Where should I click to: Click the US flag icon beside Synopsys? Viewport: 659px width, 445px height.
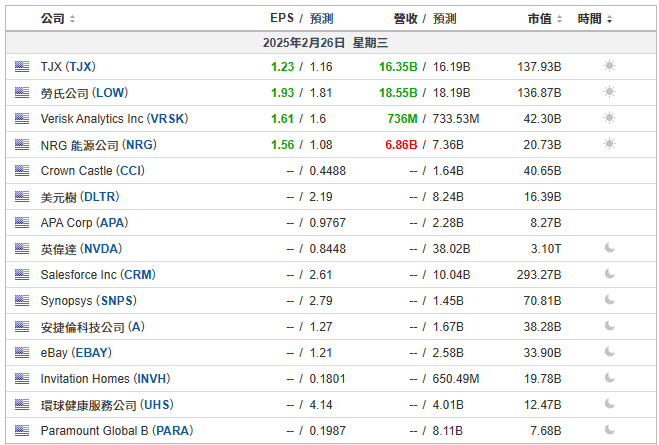[22, 300]
